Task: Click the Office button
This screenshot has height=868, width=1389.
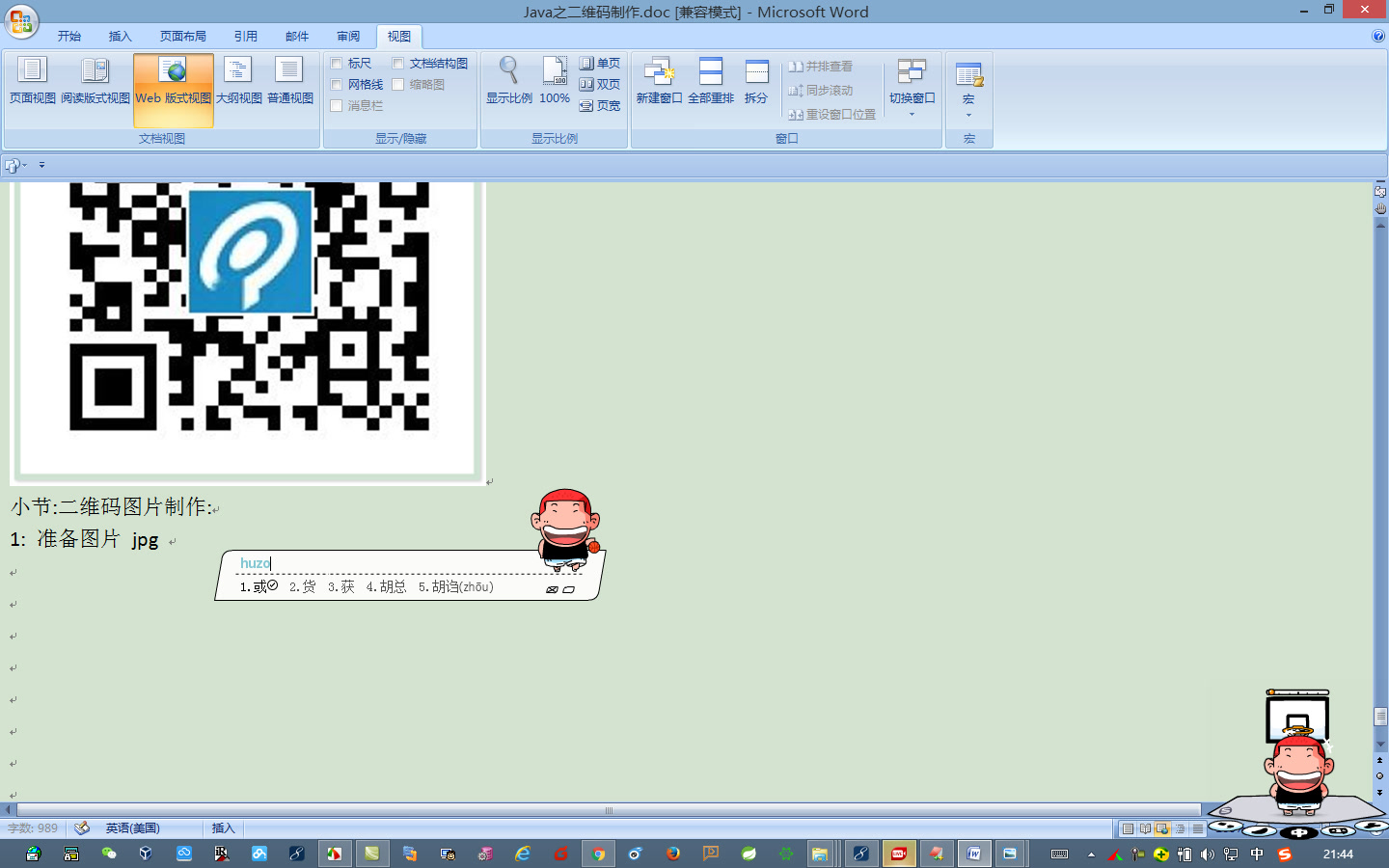Action: click(21, 21)
